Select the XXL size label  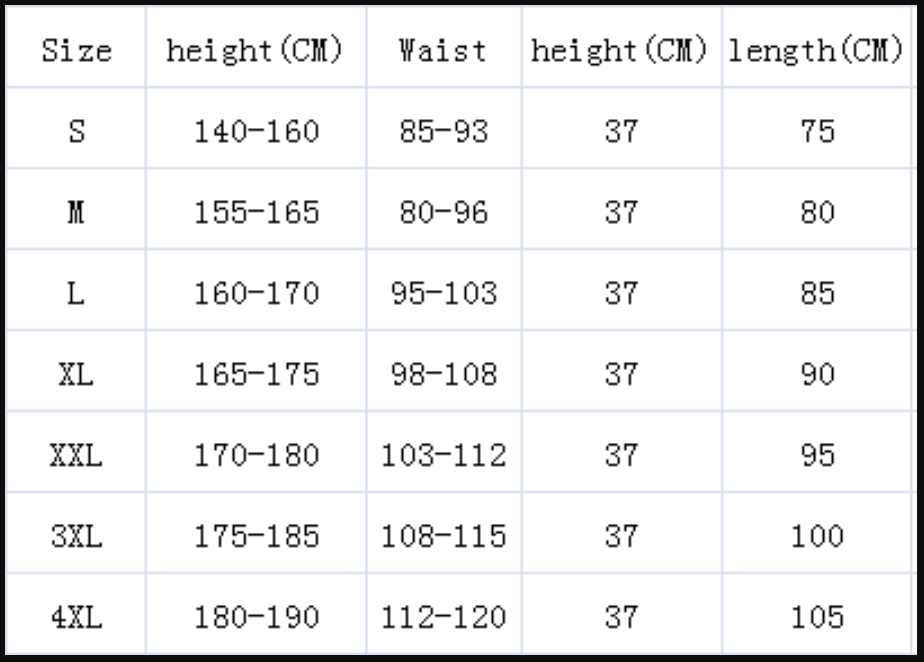pyautogui.click(x=77, y=455)
